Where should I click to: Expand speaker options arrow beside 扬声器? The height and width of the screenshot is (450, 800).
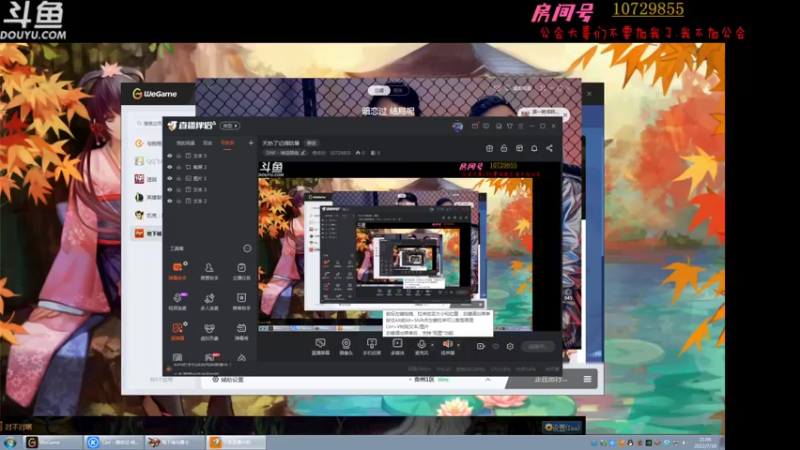[458, 345]
